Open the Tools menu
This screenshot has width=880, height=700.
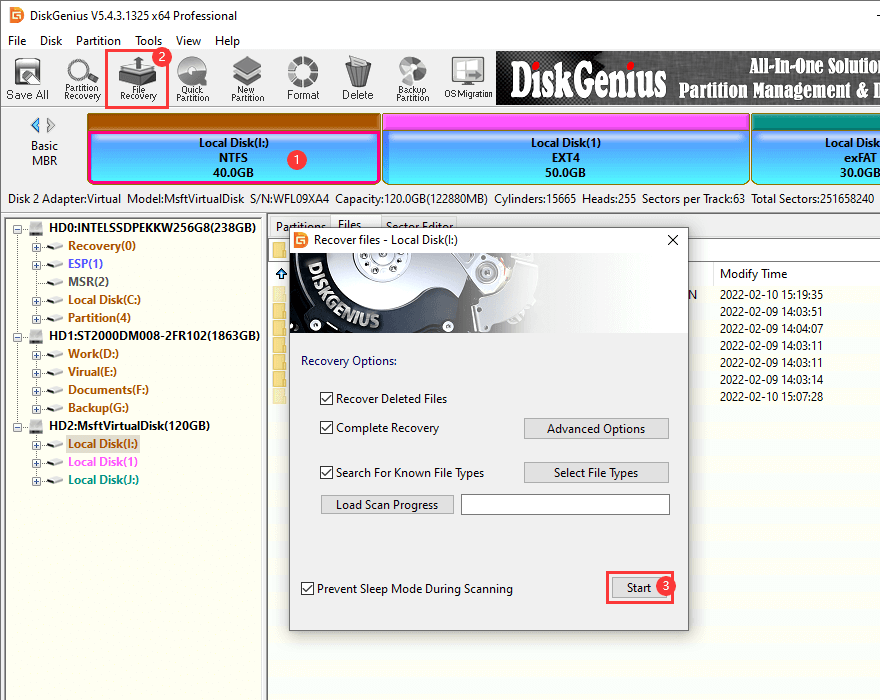148,41
